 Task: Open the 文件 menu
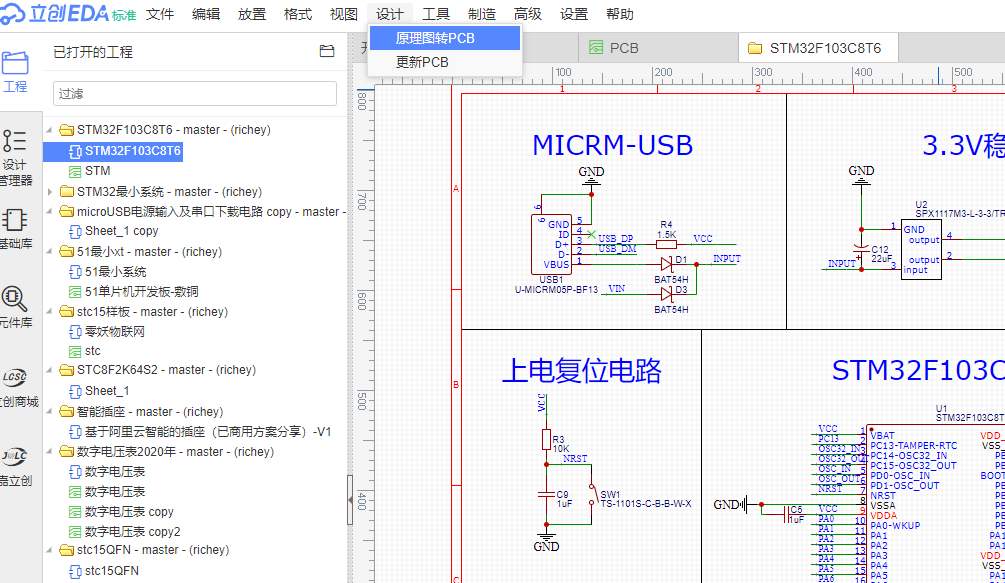[x=160, y=14]
